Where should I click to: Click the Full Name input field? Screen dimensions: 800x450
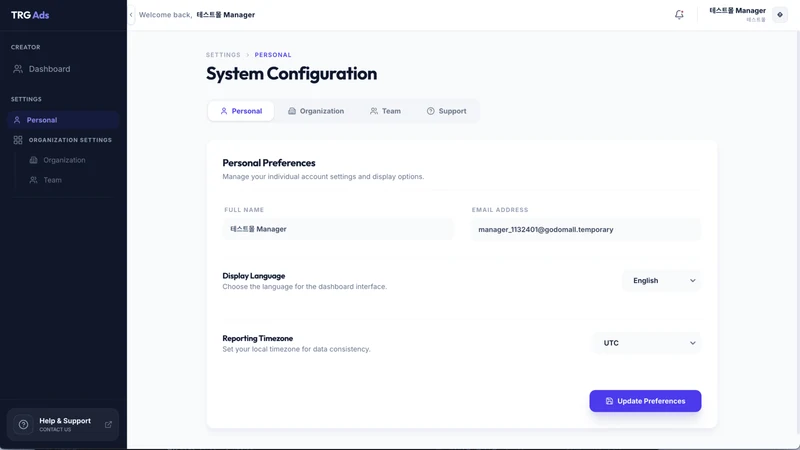pos(338,229)
